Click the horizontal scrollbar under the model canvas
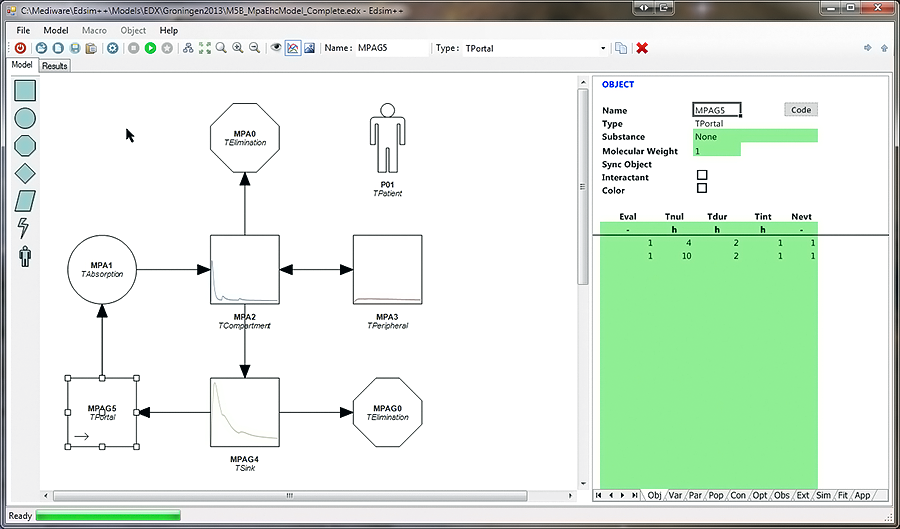Image resolution: width=900 pixels, height=529 pixels. point(290,495)
